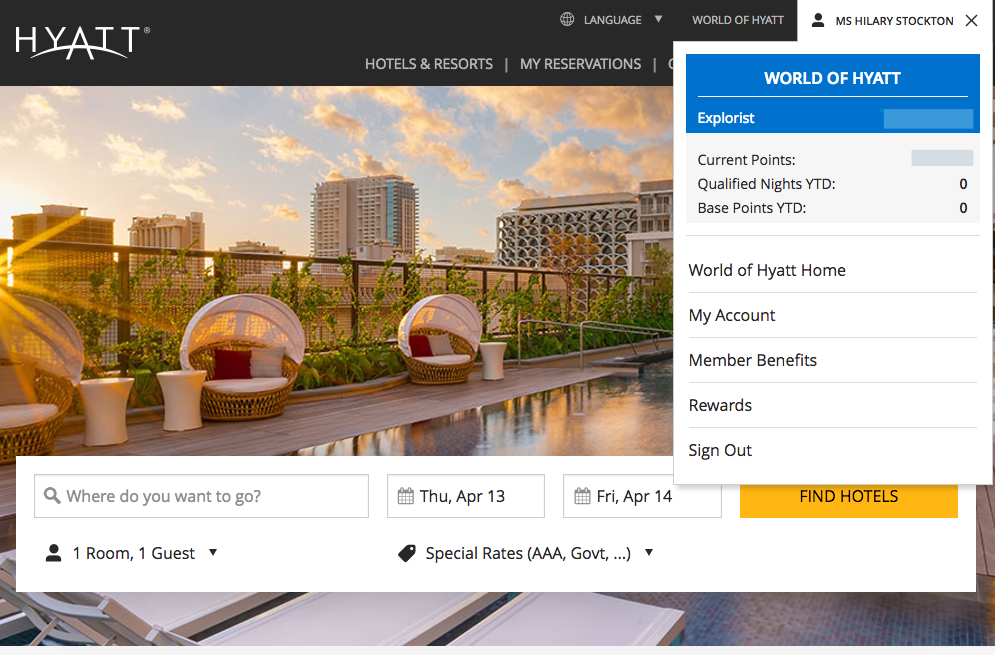Click the Current Points label
The image size is (995, 655).
746,160
